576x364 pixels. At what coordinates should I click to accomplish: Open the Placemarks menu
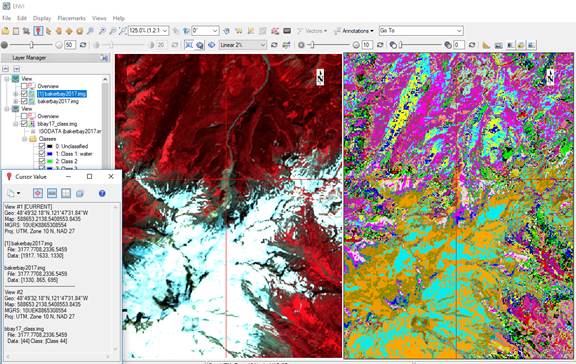[x=71, y=18]
